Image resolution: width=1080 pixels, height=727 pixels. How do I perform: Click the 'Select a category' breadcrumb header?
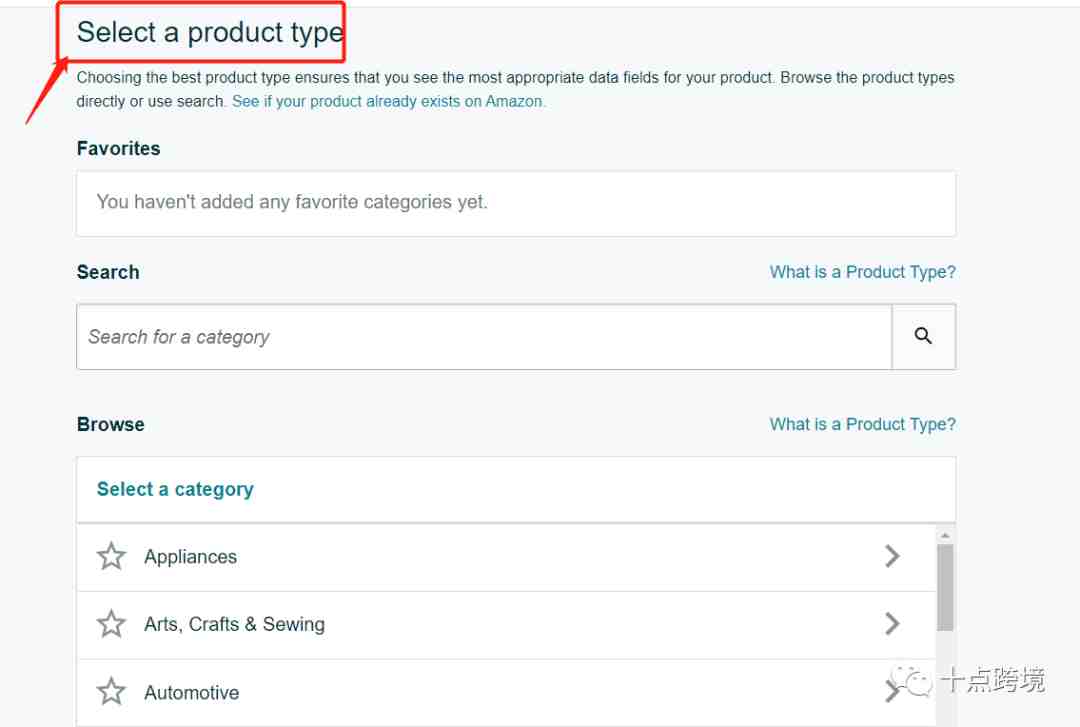point(175,489)
